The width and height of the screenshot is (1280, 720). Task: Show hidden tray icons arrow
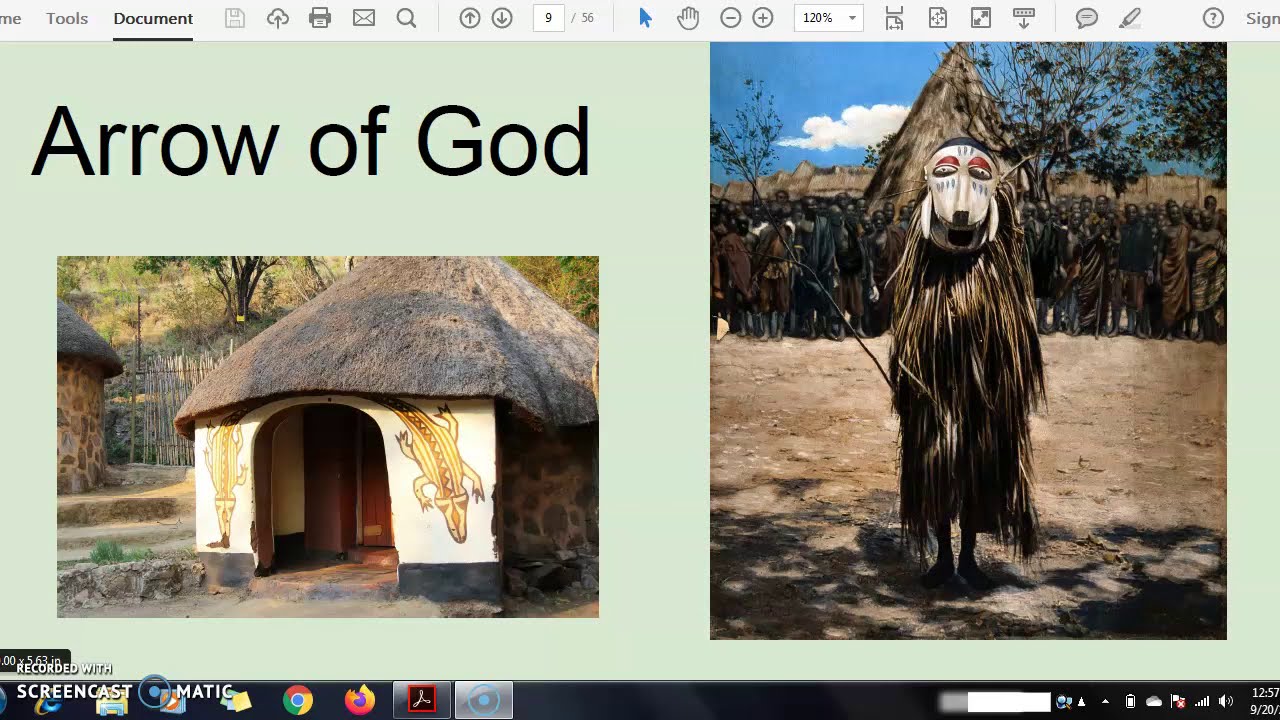[x=1105, y=701]
